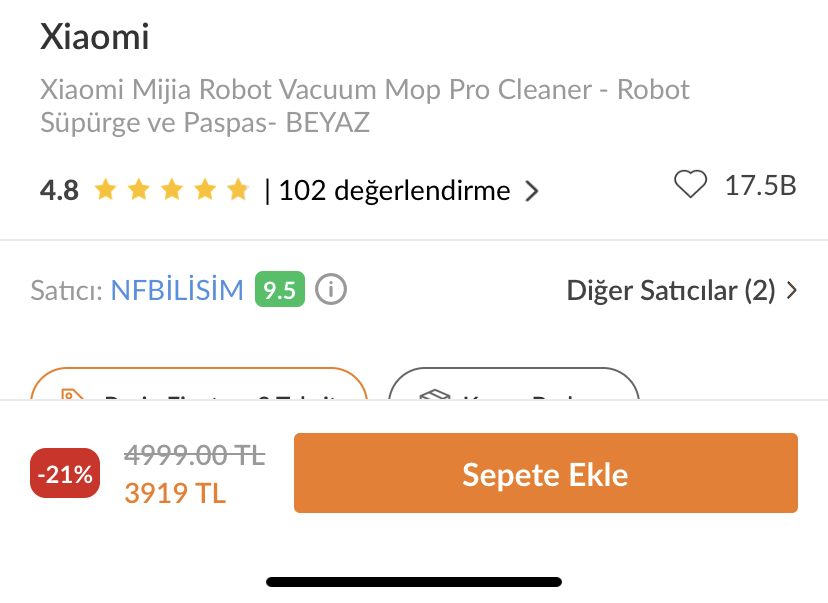Add product with Sepete Ekle button
The width and height of the screenshot is (828, 603).
545,473
